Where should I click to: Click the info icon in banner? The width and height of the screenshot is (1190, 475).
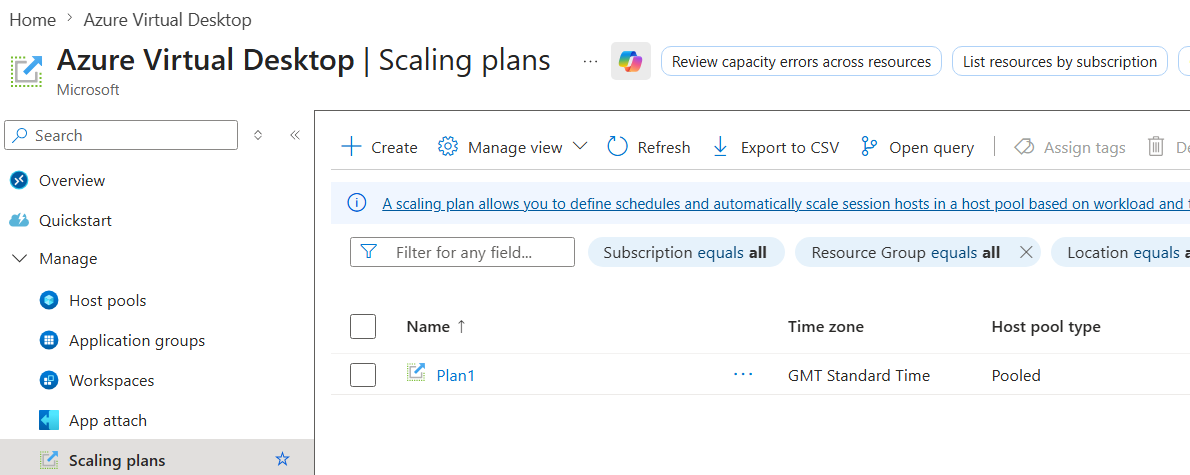point(357,203)
